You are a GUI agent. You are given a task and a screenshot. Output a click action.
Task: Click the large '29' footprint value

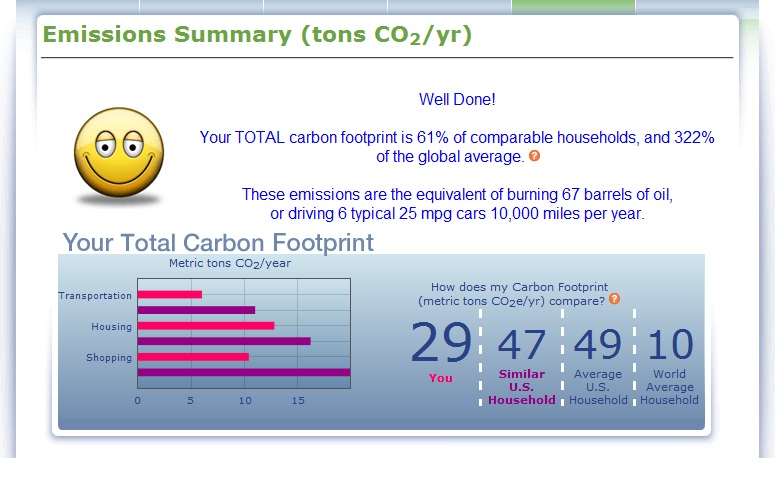[441, 342]
